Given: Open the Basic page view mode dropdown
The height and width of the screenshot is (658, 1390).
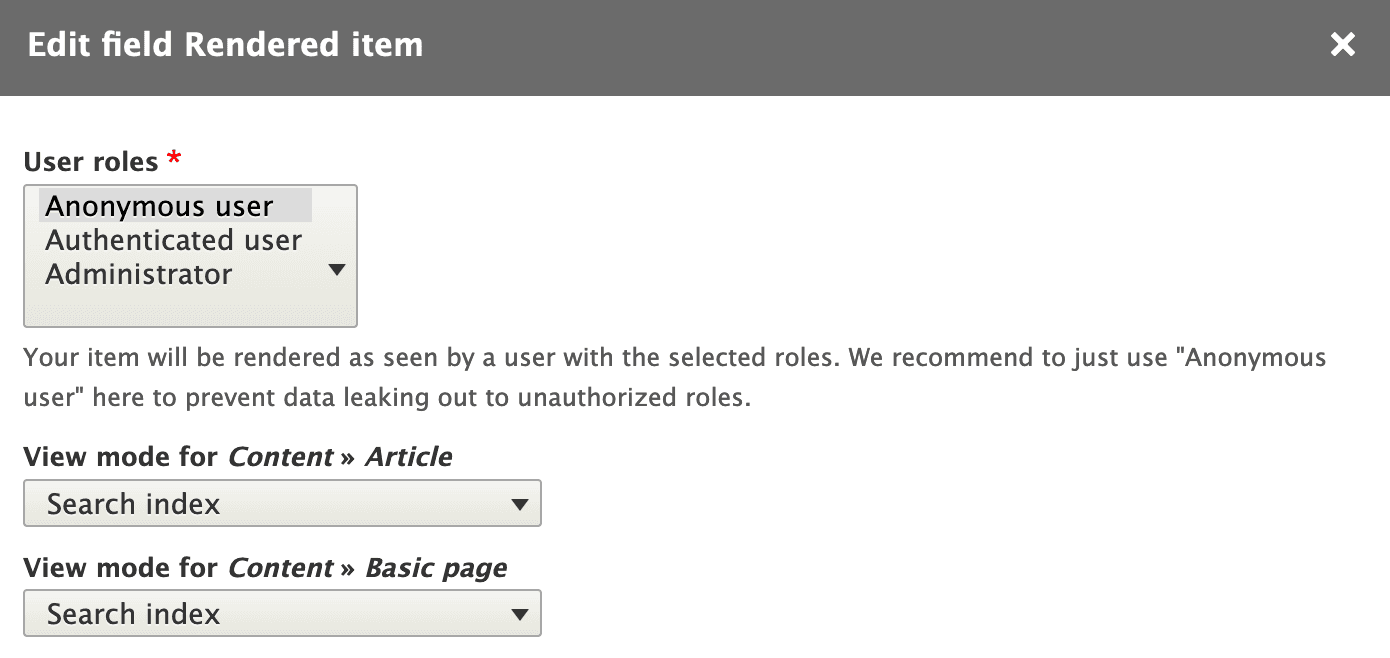Looking at the screenshot, I should pos(282,613).
